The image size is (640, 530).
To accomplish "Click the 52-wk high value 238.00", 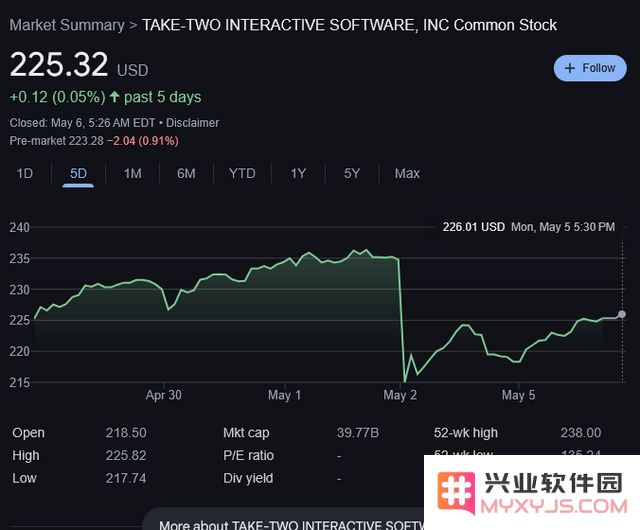I will (581, 433).
